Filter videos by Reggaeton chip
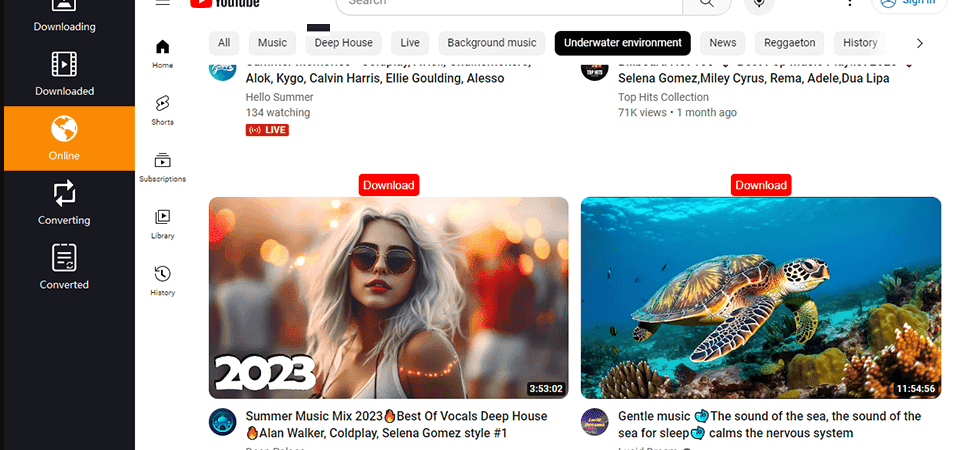This screenshot has width=956, height=450. tap(790, 43)
